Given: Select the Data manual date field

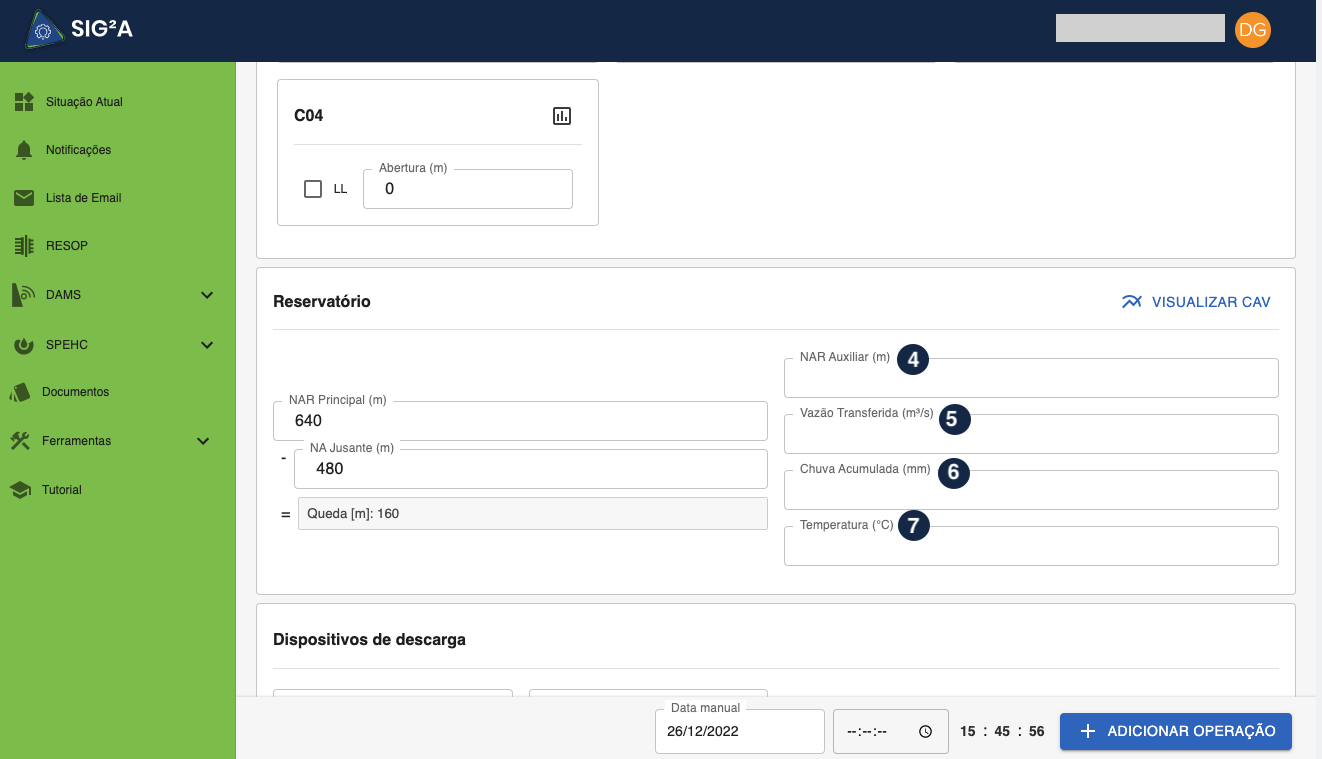Looking at the screenshot, I should click(x=738, y=731).
